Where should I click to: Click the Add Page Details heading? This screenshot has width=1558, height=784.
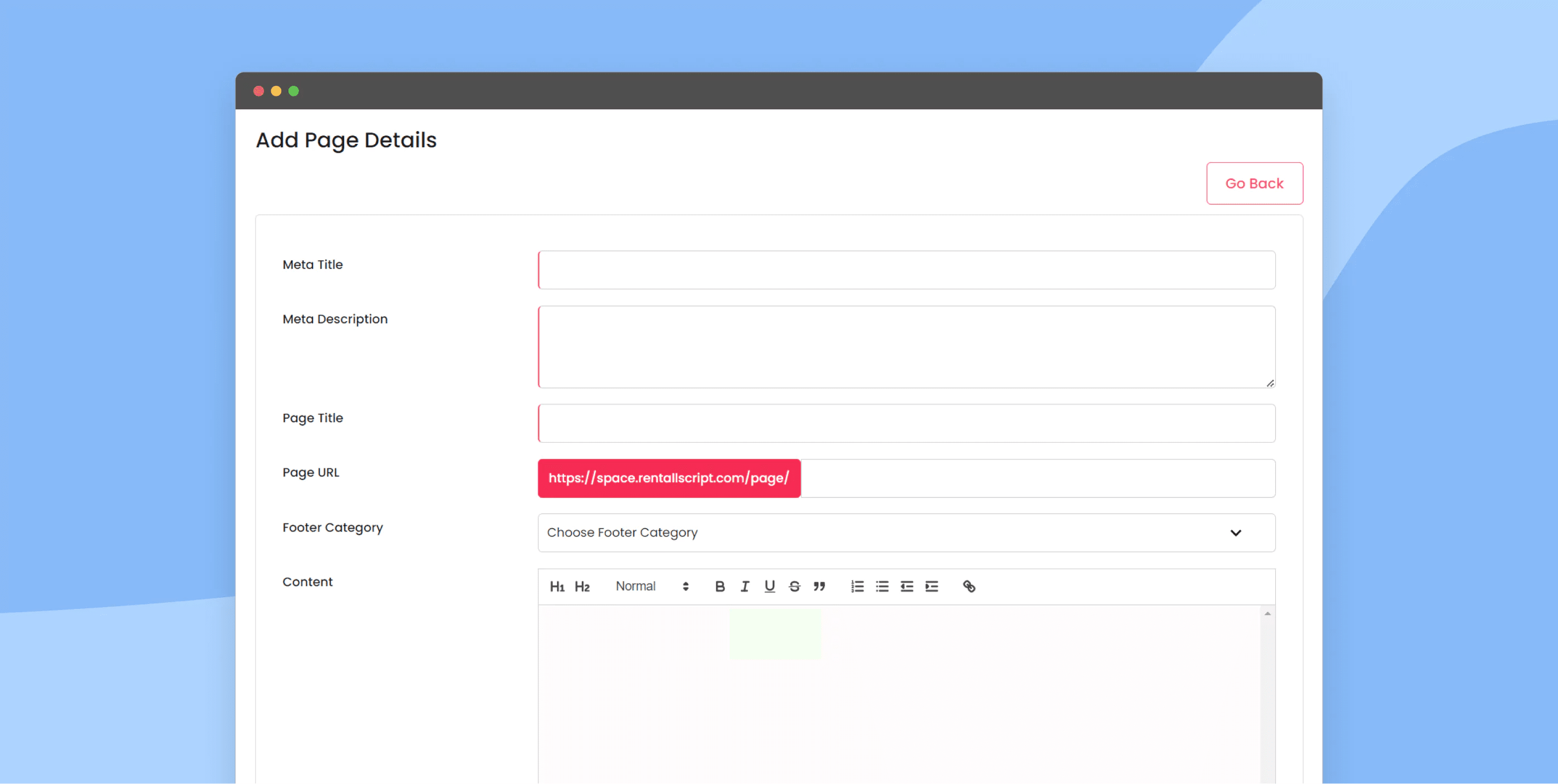tap(346, 140)
